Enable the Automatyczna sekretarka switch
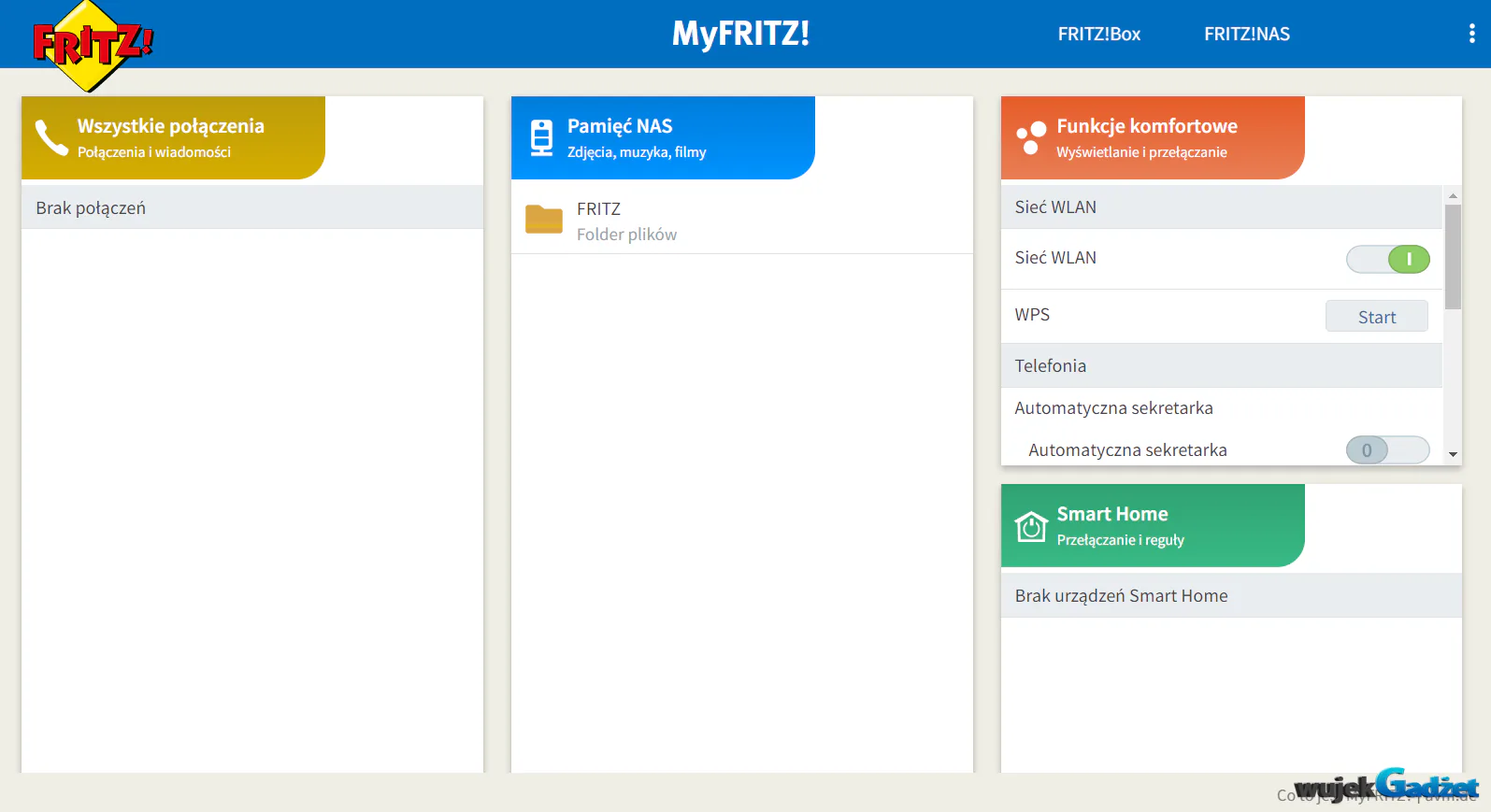The height and width of the screenshot is (812, 1491). [1387, 450]
